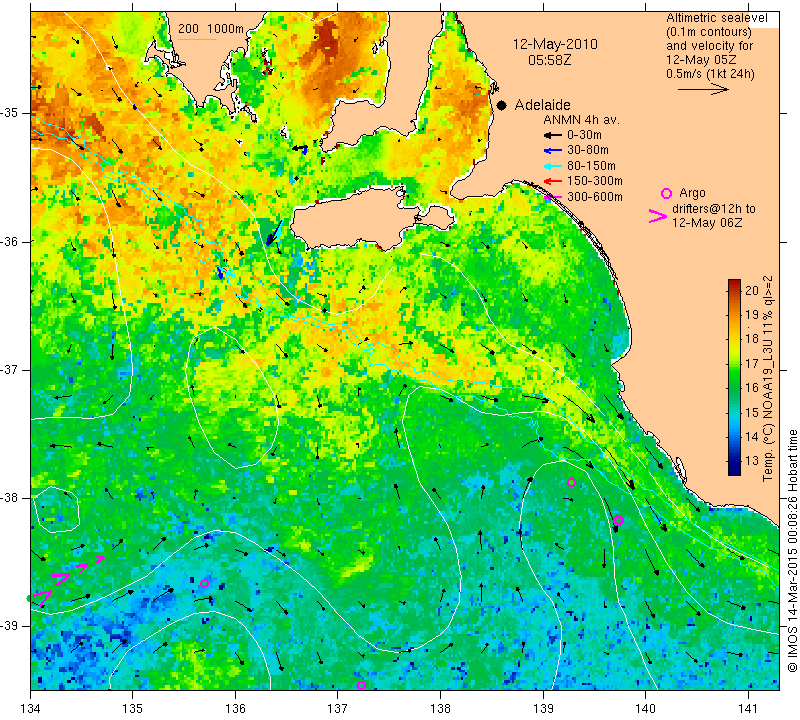Screen dimensions: 800x720
Task: Click the '80-150m' depth legend label
Action: click(591, 166)
